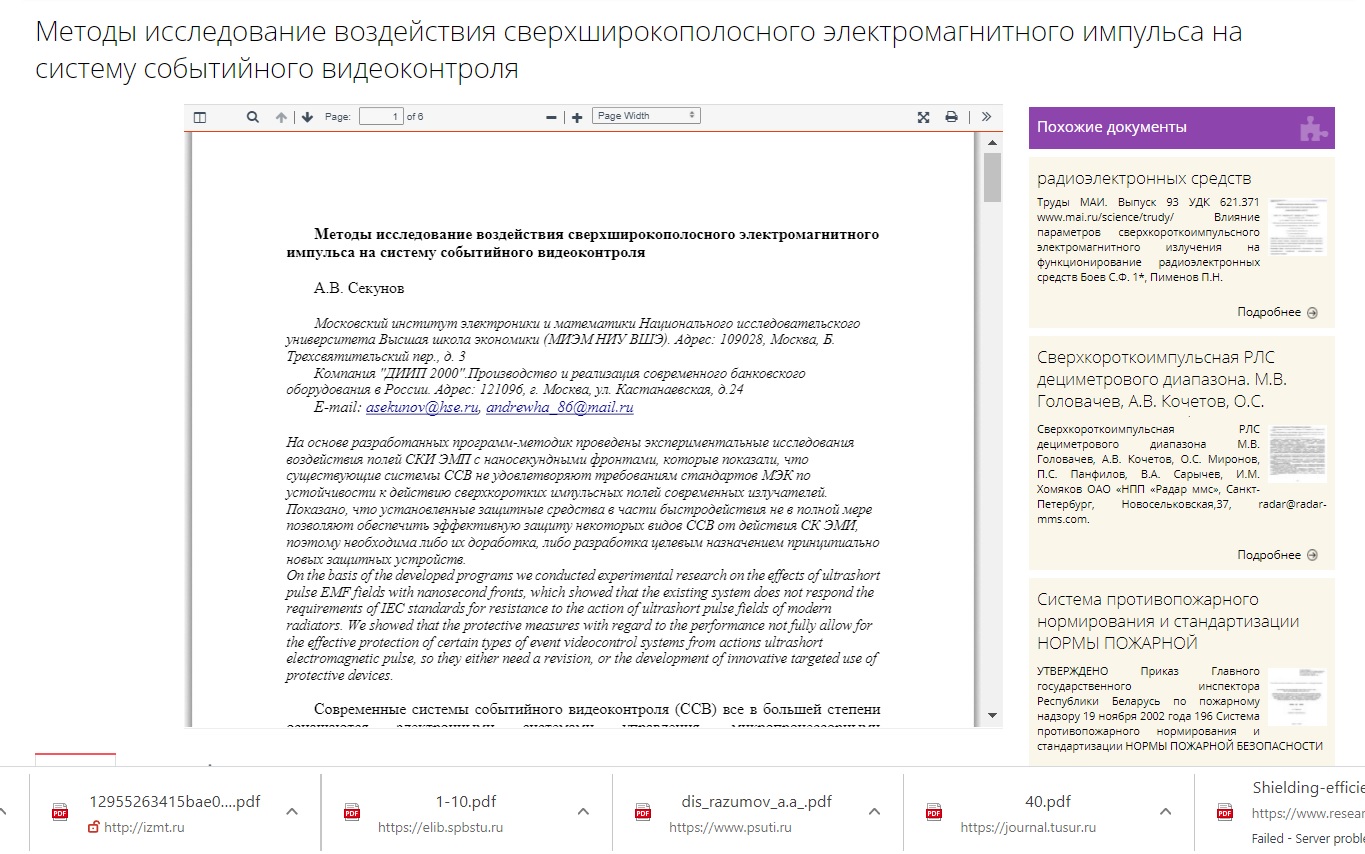
Task: Open Система противопожарного нормирования document title
Action: 1168,621
